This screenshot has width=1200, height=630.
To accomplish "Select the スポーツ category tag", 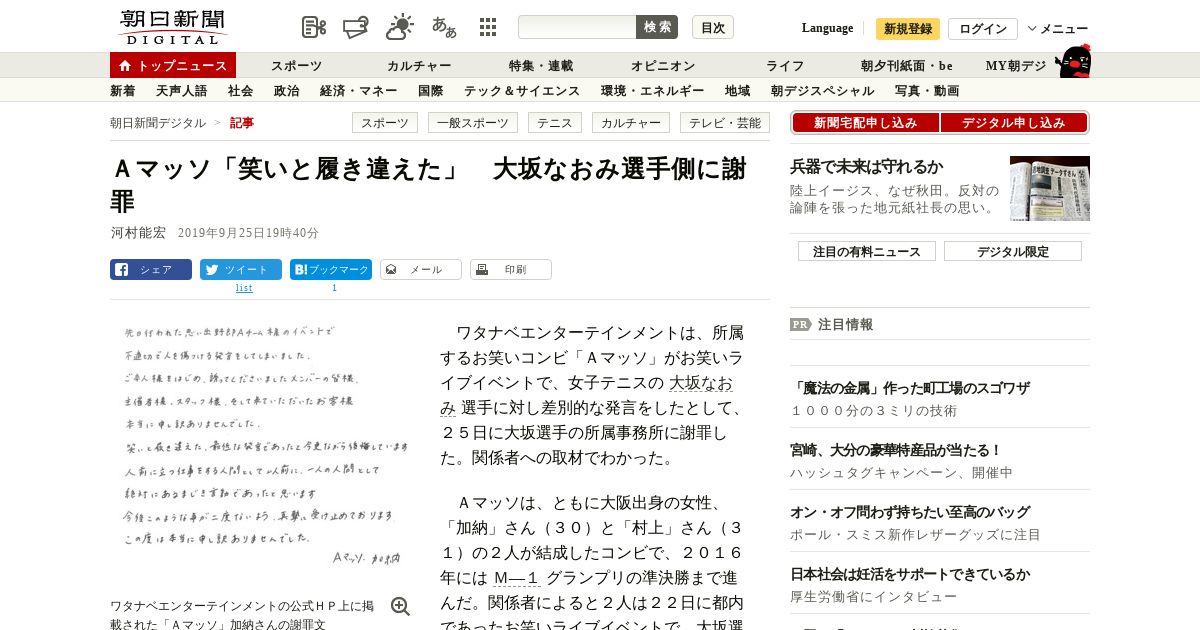I will [x=384, y=123].
